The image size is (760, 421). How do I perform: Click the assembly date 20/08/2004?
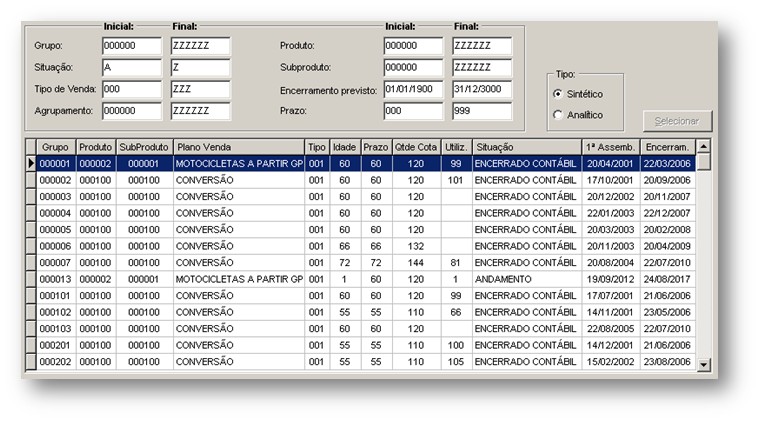[611, 263]
